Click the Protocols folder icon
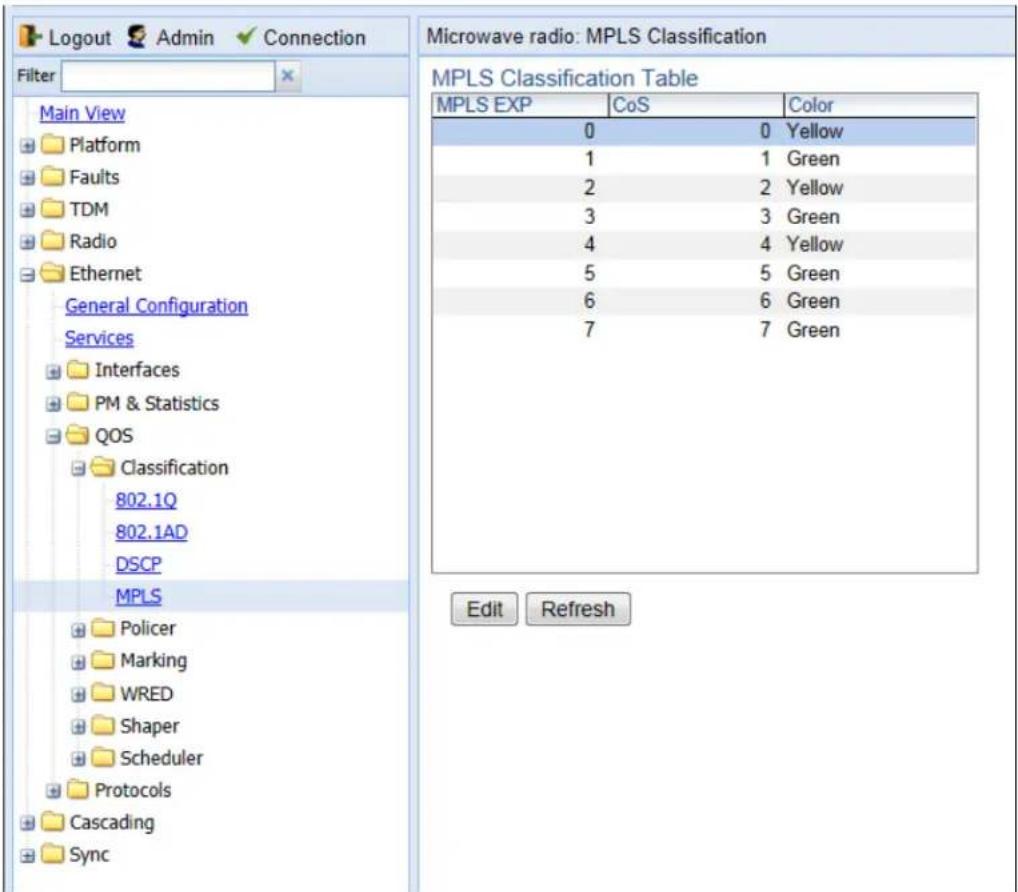1018x892 pixels. [x=78, y=789]
